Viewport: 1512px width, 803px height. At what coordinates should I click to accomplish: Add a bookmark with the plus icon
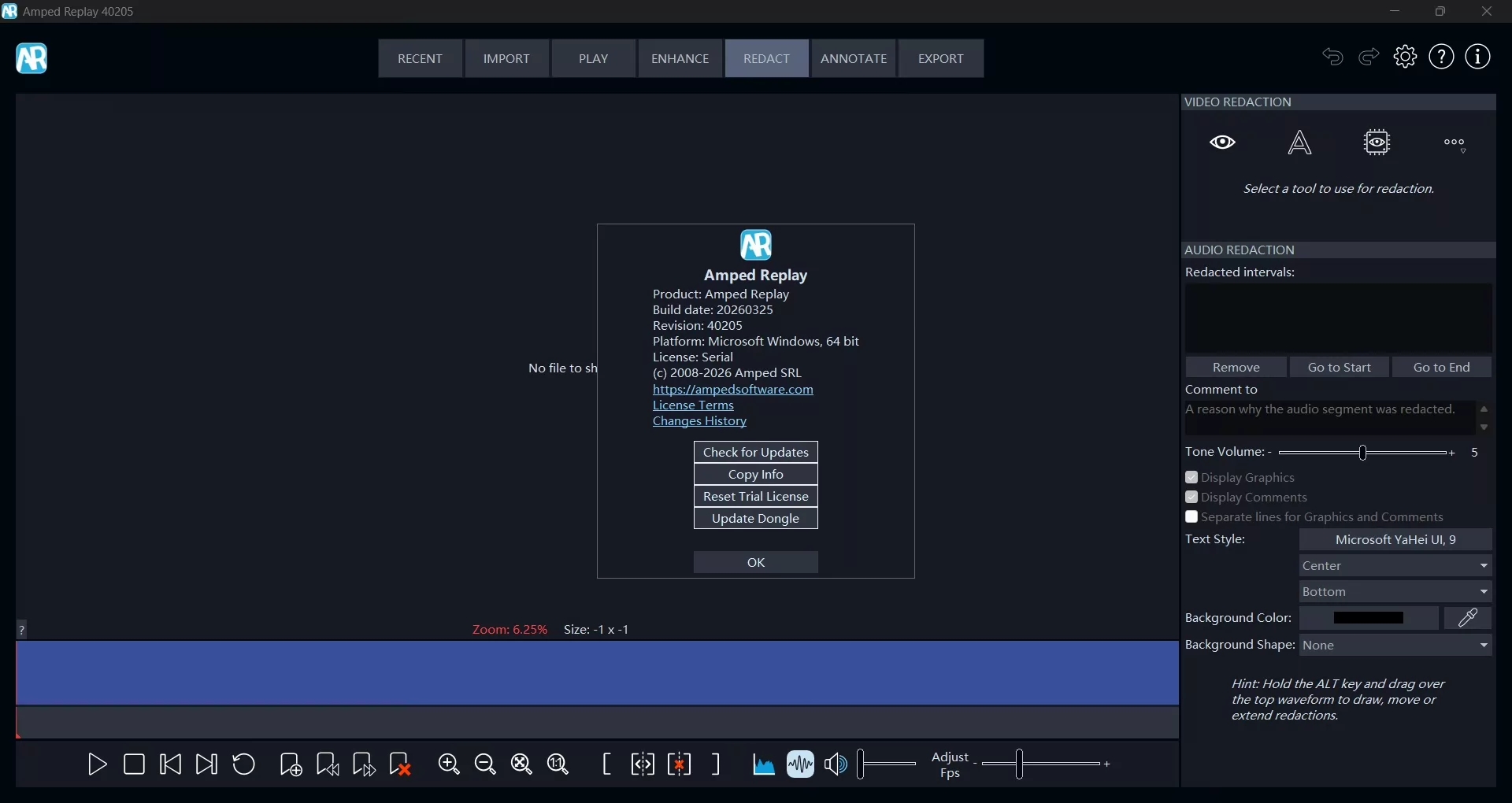[291, 765]
